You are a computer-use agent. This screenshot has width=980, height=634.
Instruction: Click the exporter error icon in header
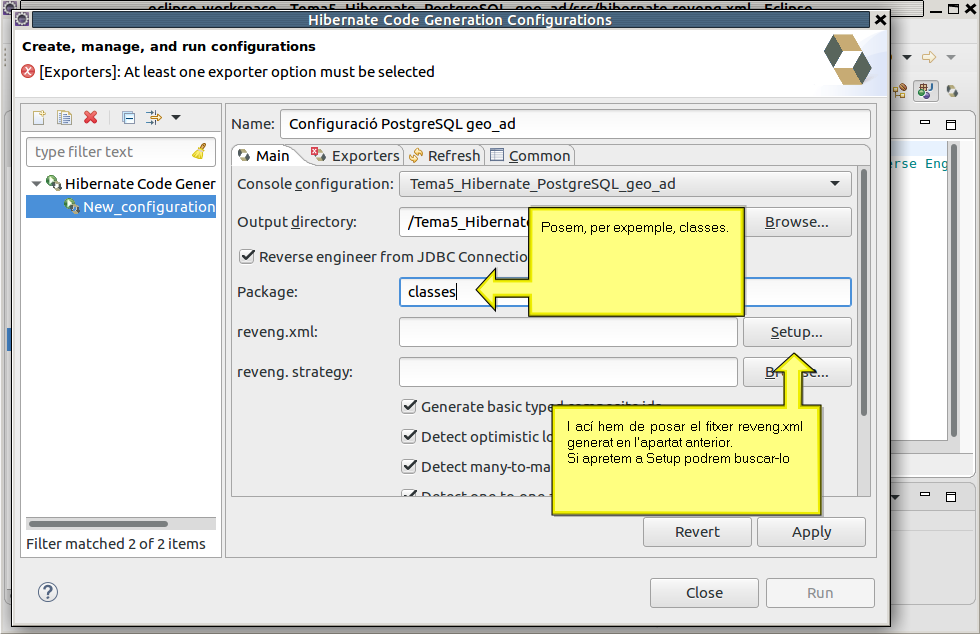(x=28, y=71)
